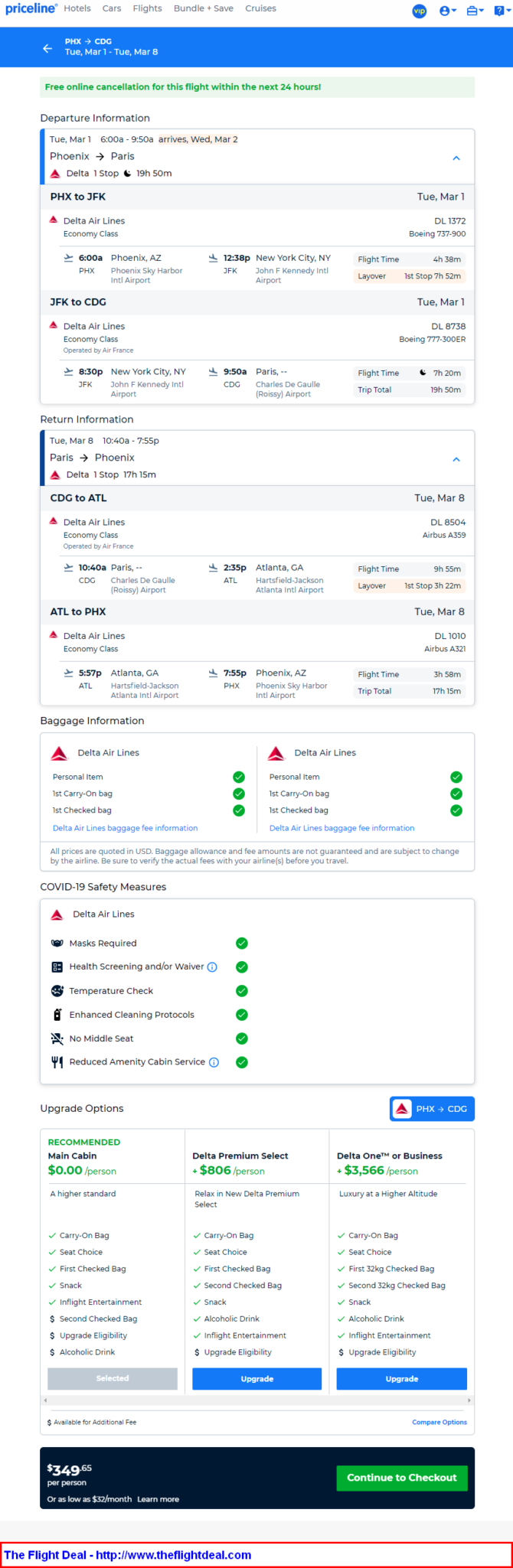Go back using the left arrow
Viewport: 513px width, 1568px height.
47,48
